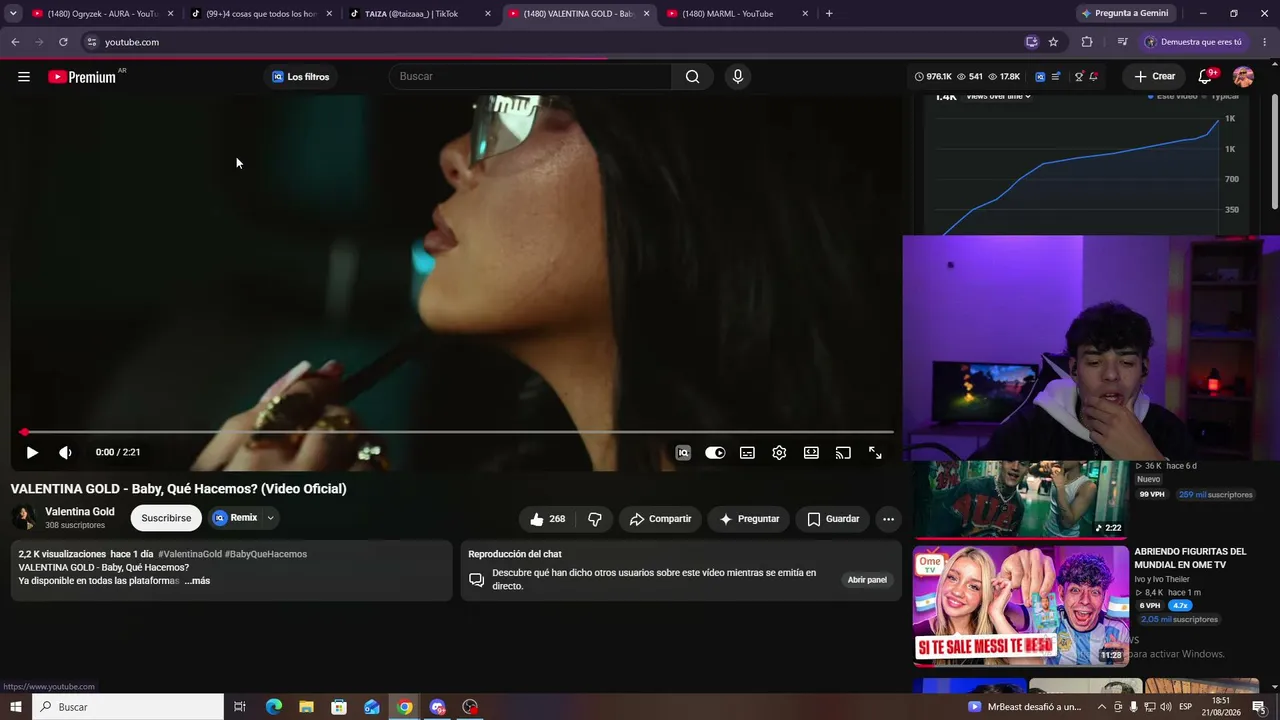Switch to the 4 cosas que todos TikTok tab
This screenshot has width=1280, height=720.
point(261,14)
